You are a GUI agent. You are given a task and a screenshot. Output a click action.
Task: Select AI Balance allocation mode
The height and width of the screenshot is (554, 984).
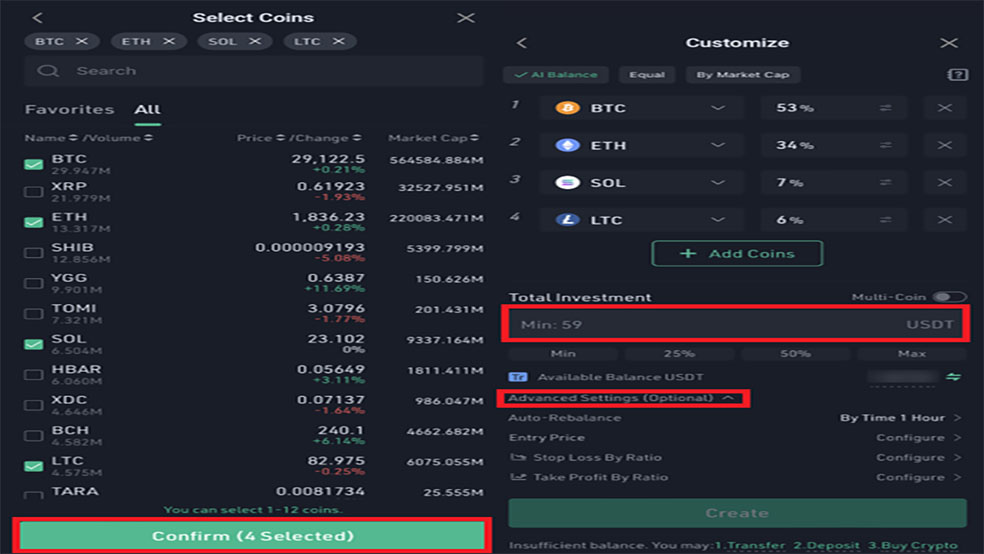(555, 75)
